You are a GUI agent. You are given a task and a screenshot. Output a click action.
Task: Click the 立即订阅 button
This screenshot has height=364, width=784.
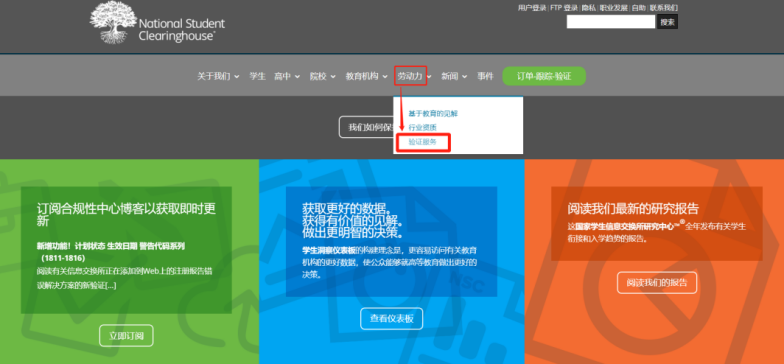126,336
